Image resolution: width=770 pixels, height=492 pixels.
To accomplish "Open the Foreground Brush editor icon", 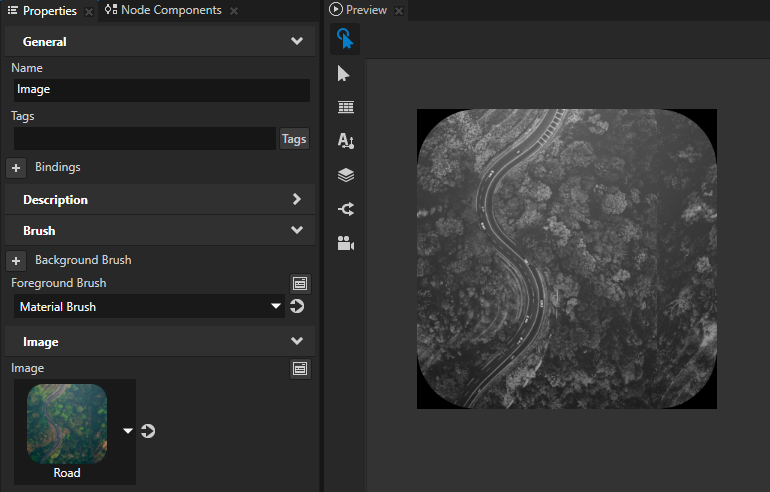I will [x=299, y=283].
